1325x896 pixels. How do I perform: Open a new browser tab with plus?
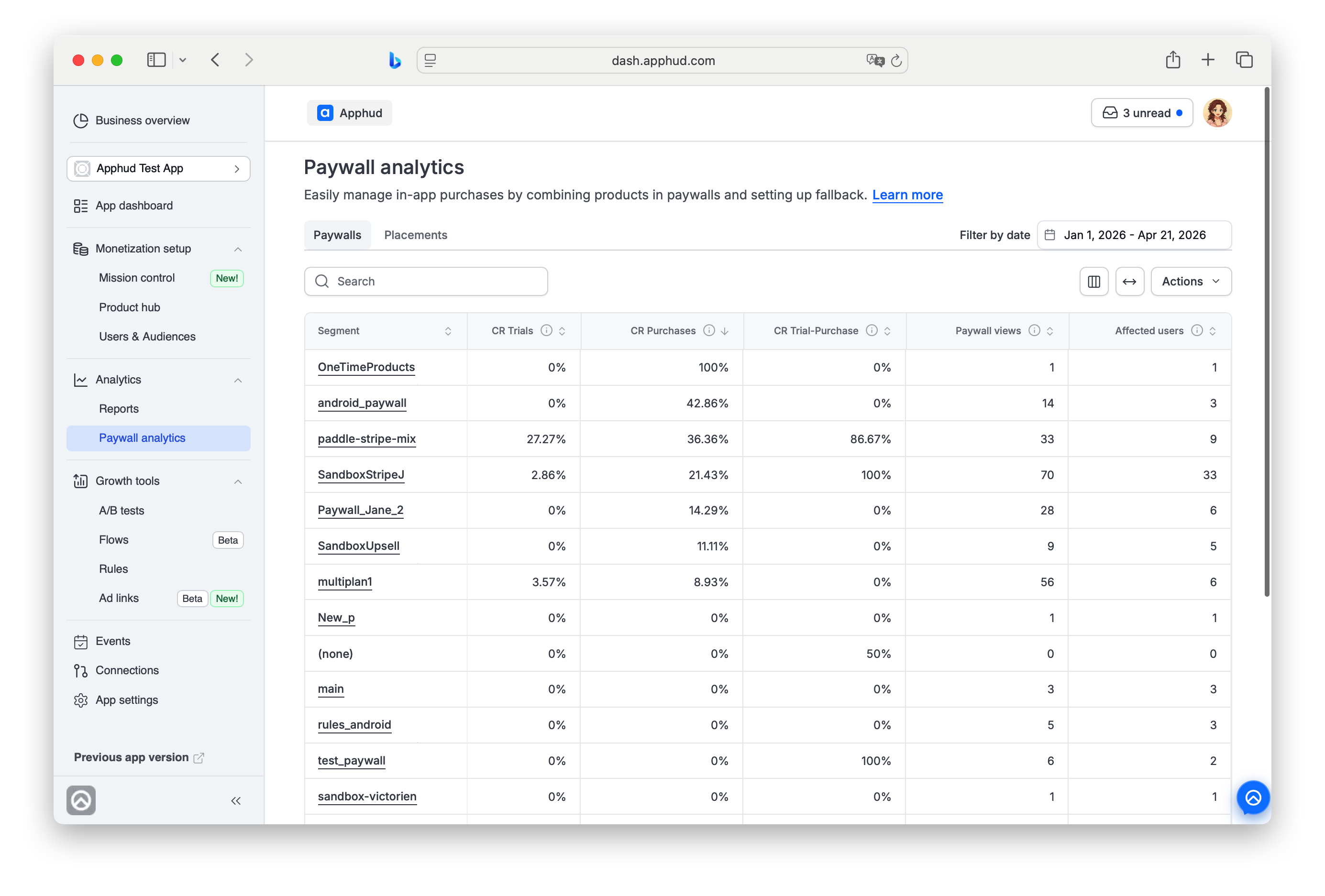pos(1207,60)
